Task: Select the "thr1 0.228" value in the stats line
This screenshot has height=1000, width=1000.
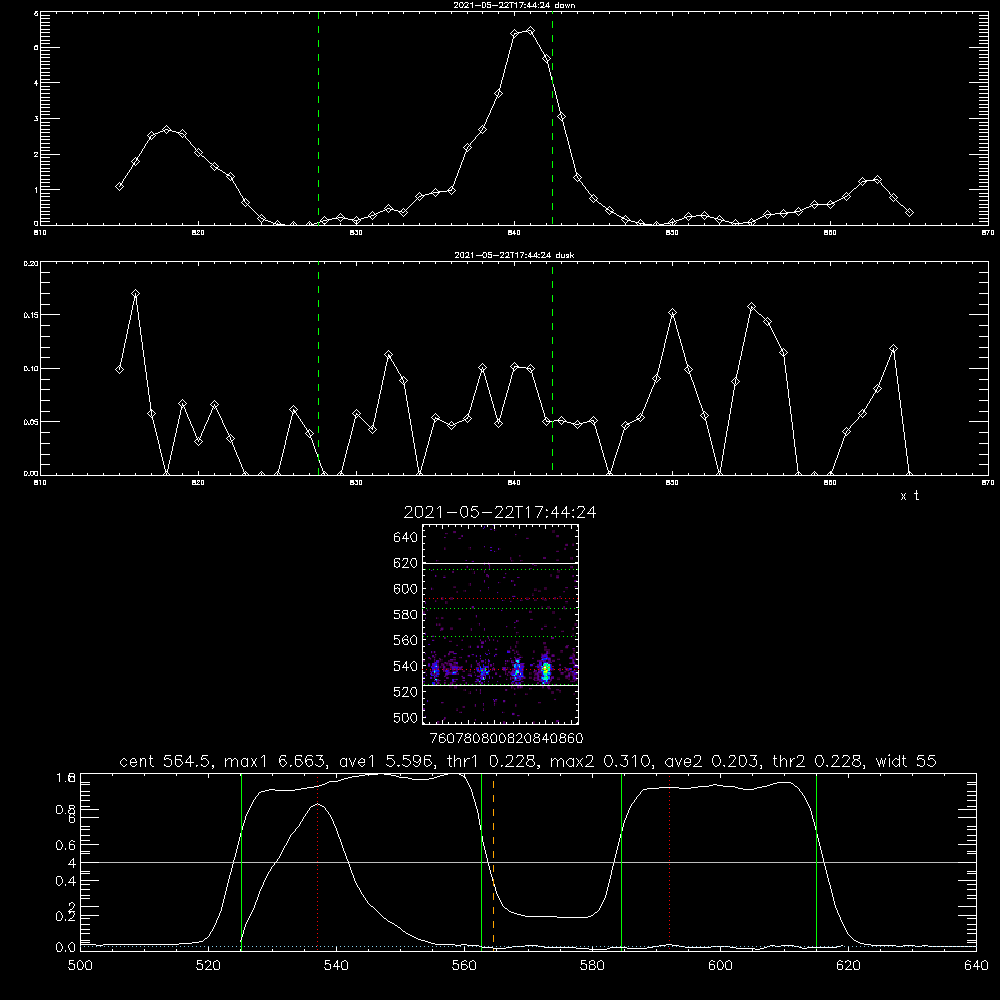Action: coord(493,761)
